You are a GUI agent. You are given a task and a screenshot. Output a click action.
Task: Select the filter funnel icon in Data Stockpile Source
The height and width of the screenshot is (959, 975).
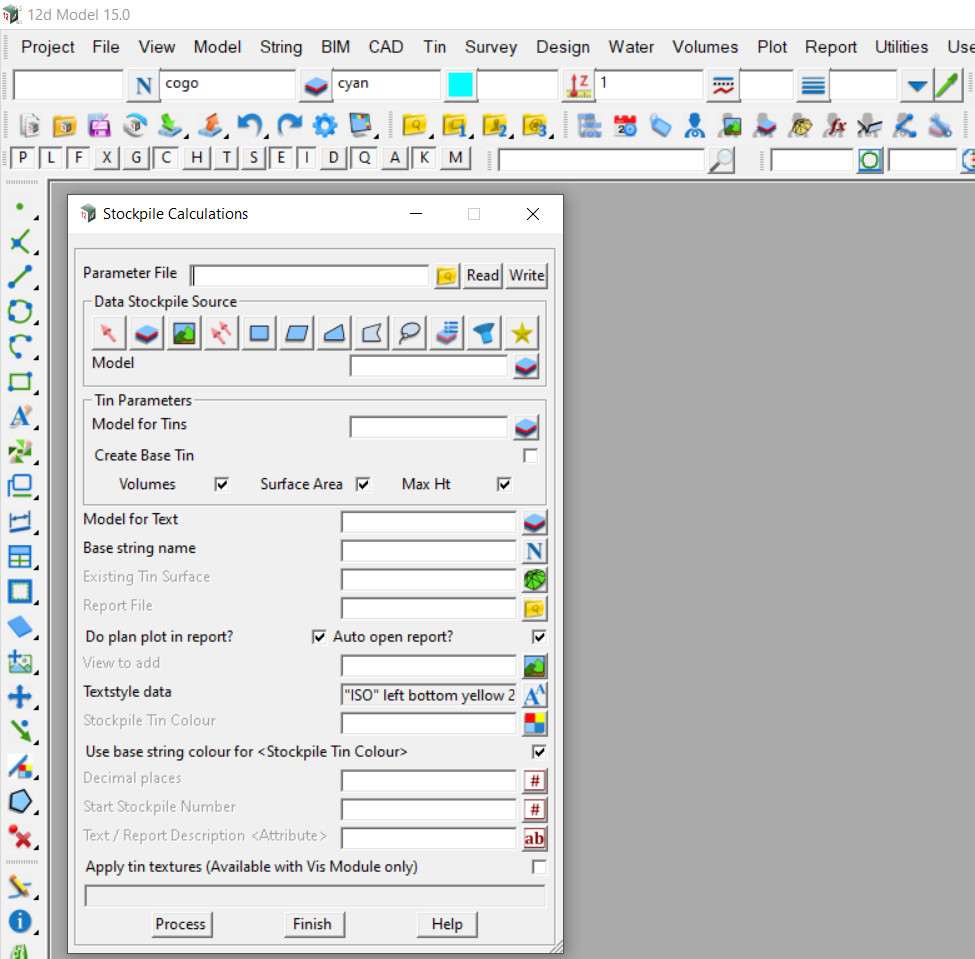point(485,334)
